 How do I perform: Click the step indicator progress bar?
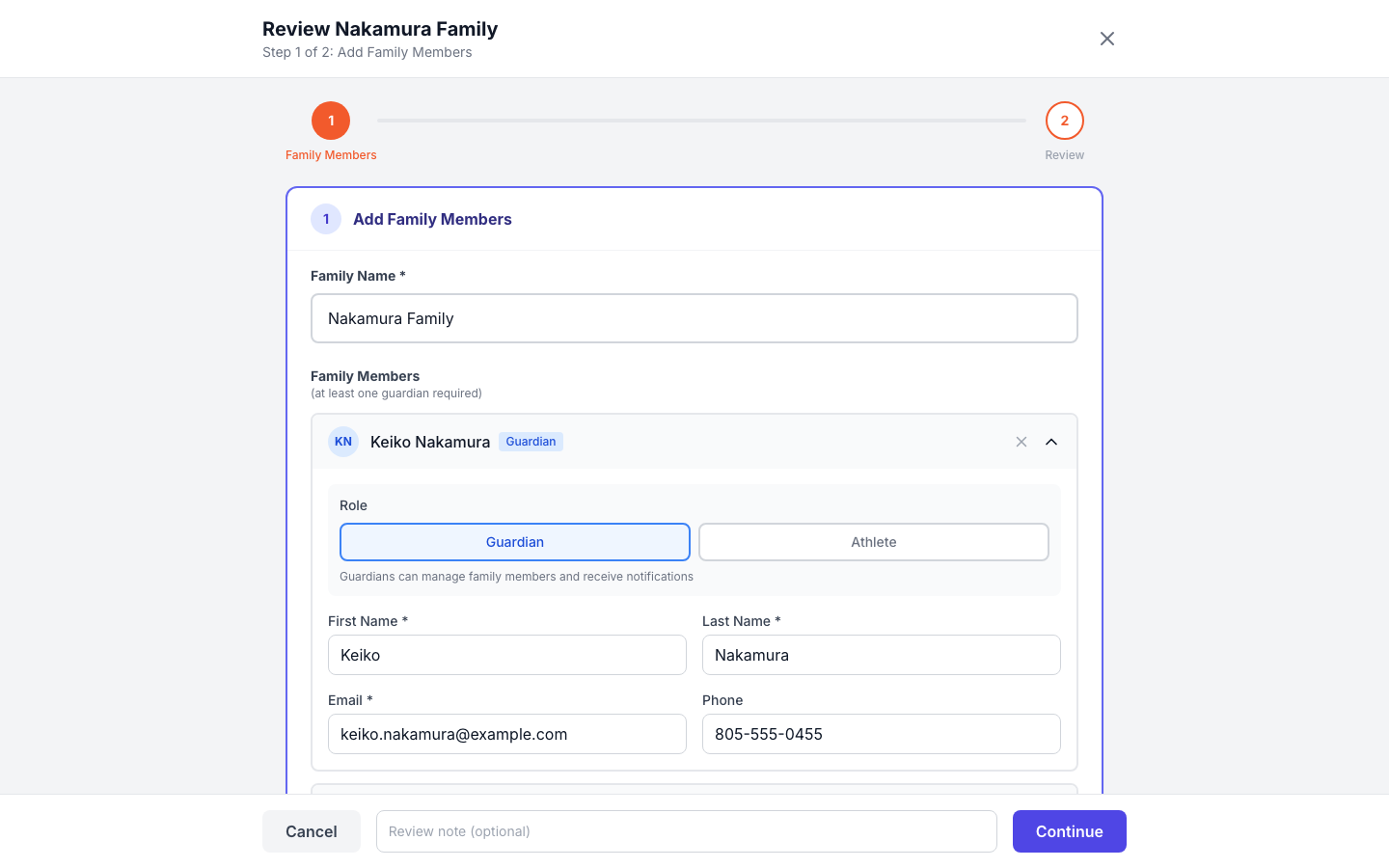(701, 121)
